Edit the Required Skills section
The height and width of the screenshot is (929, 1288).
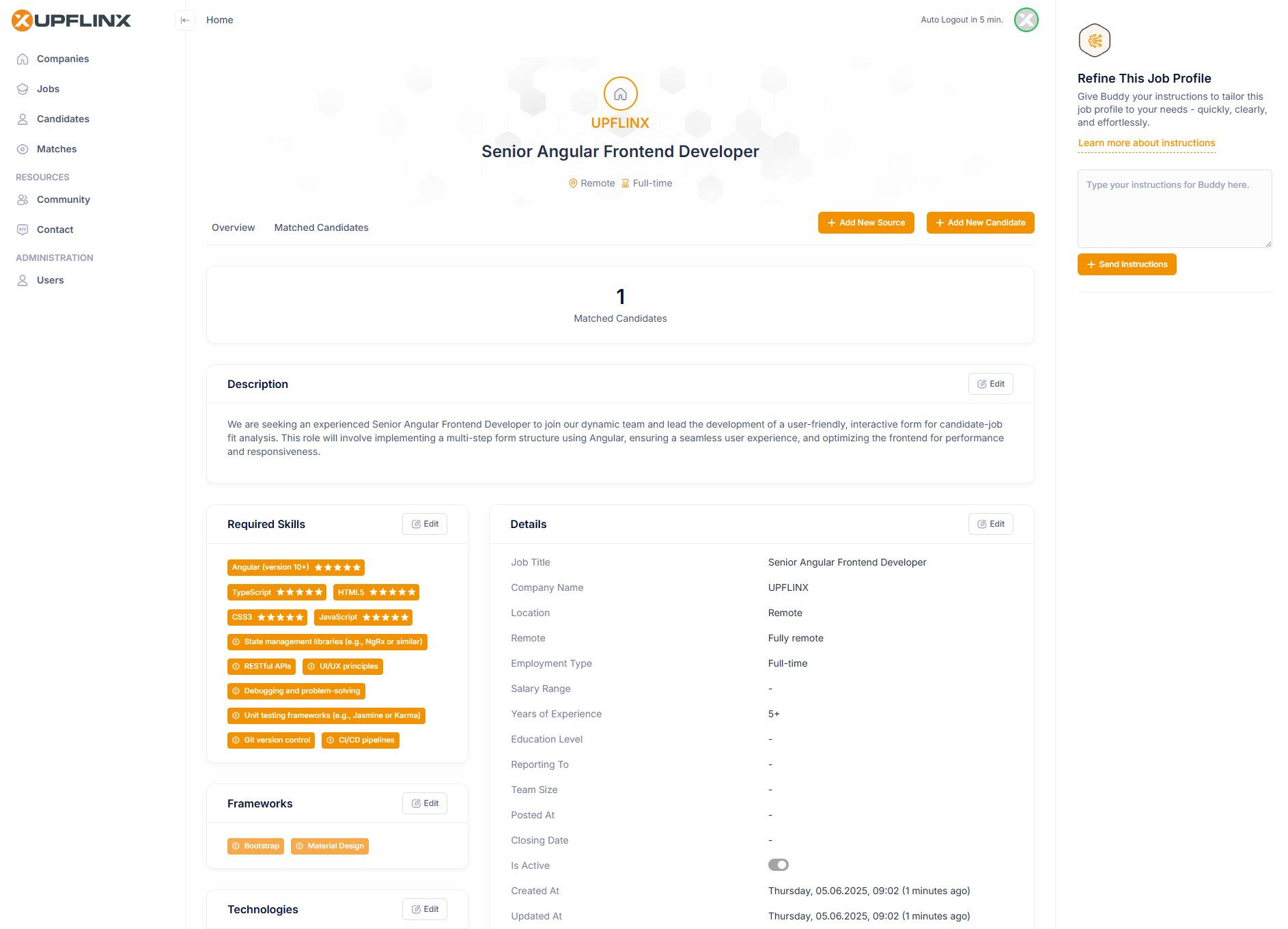tap(425, 524)
